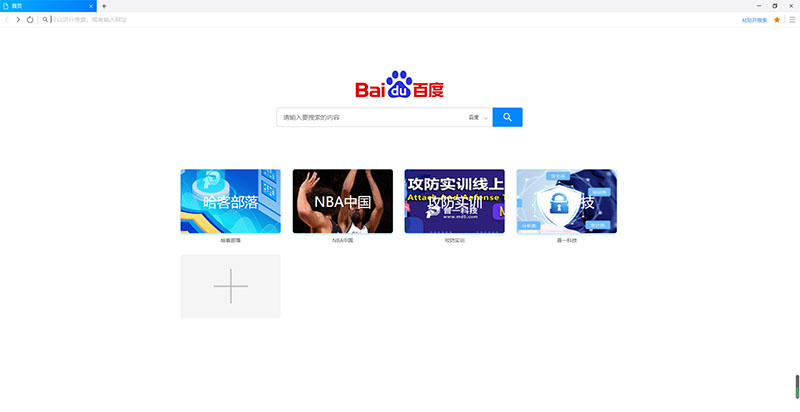Open the NBA中国 shortcut tile
800x412 pixels.
343,201
